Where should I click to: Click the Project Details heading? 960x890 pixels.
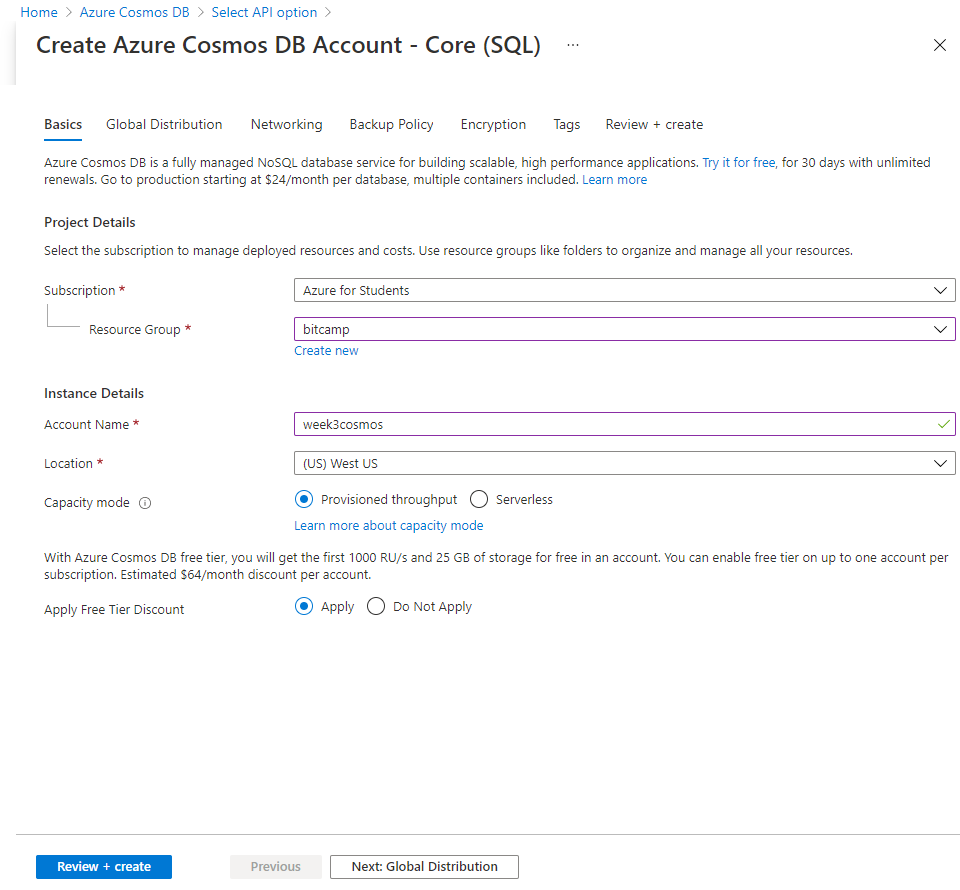pyautogui.click(x=90, y=222)
